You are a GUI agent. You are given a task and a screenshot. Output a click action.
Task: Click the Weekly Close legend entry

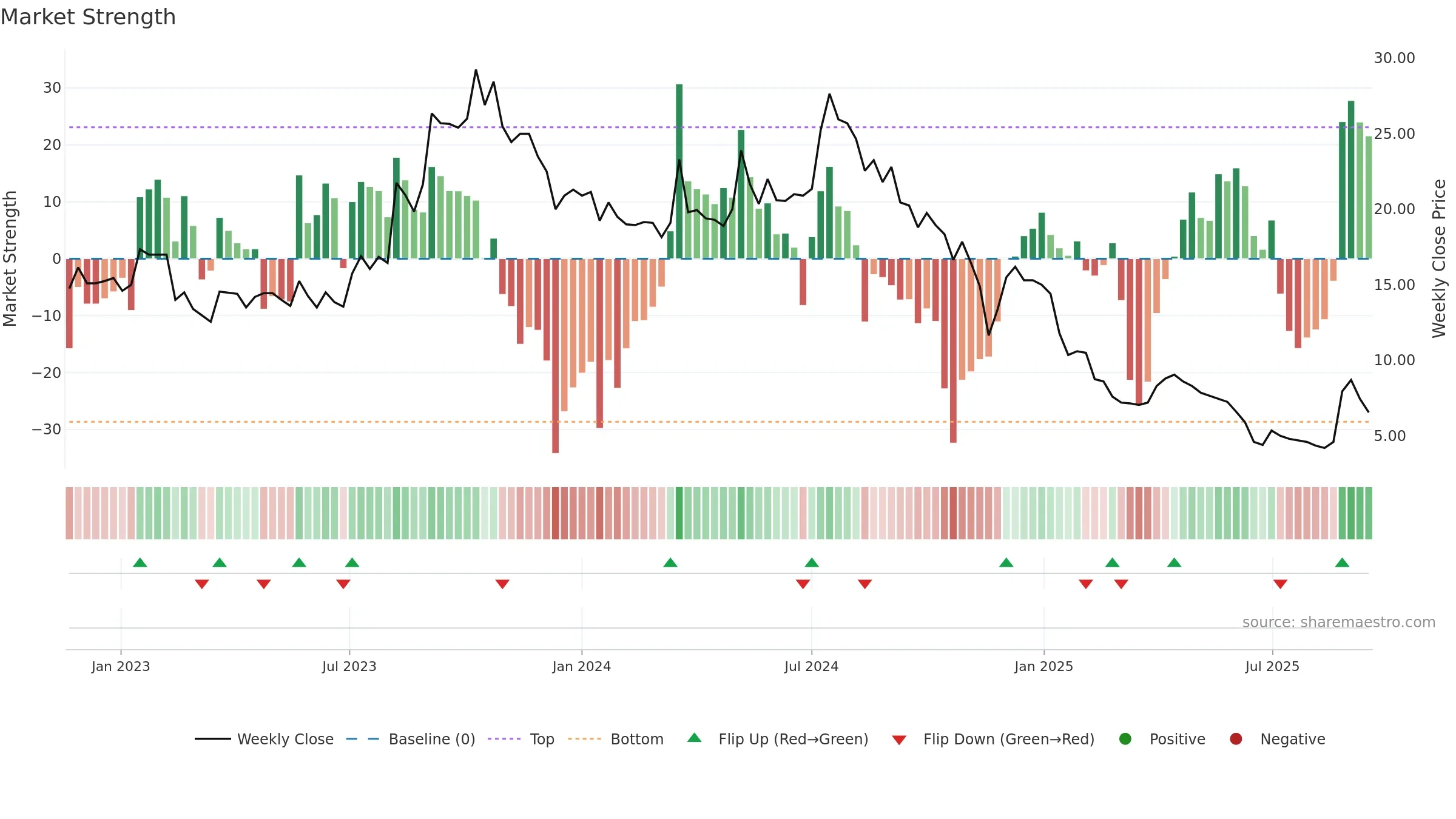(x=264, y=739)
